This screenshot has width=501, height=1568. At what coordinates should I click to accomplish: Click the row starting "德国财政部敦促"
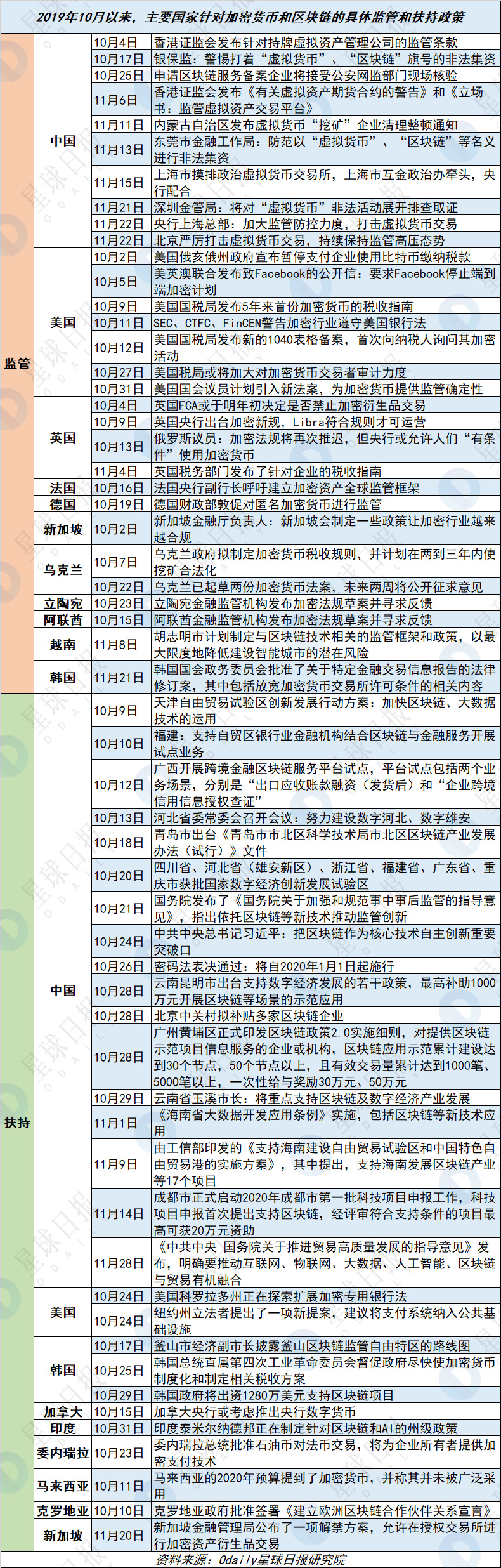point(326,504)
